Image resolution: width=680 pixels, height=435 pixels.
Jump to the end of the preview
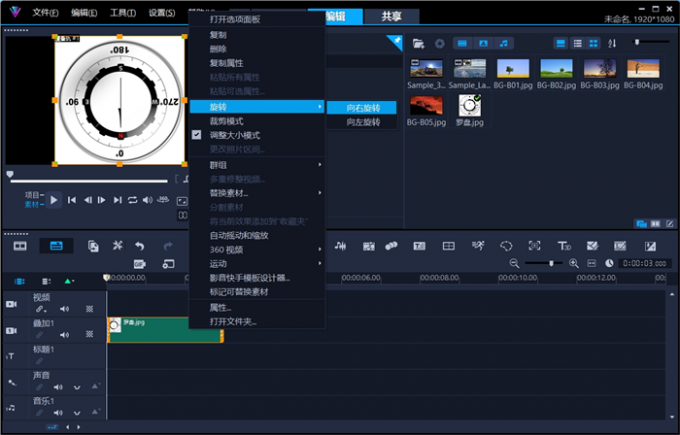[117, 200]
